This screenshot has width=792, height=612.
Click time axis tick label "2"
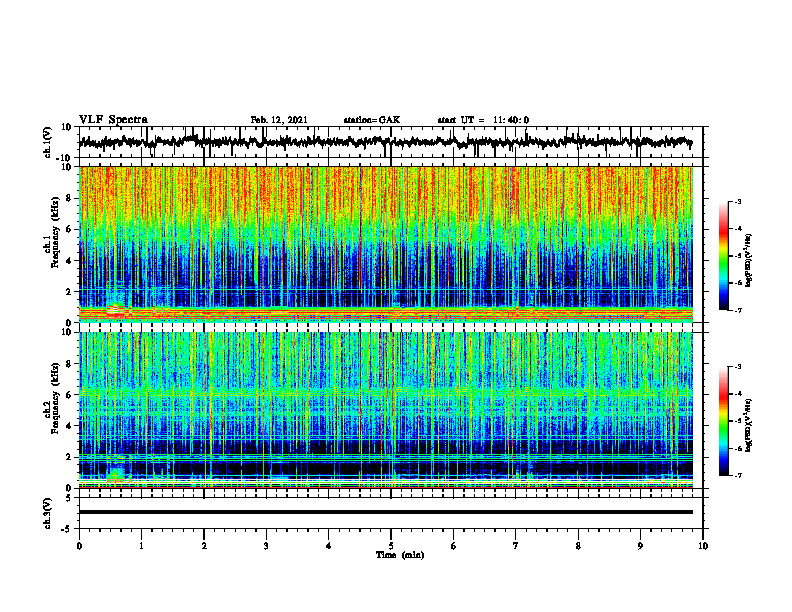point(204,546)
